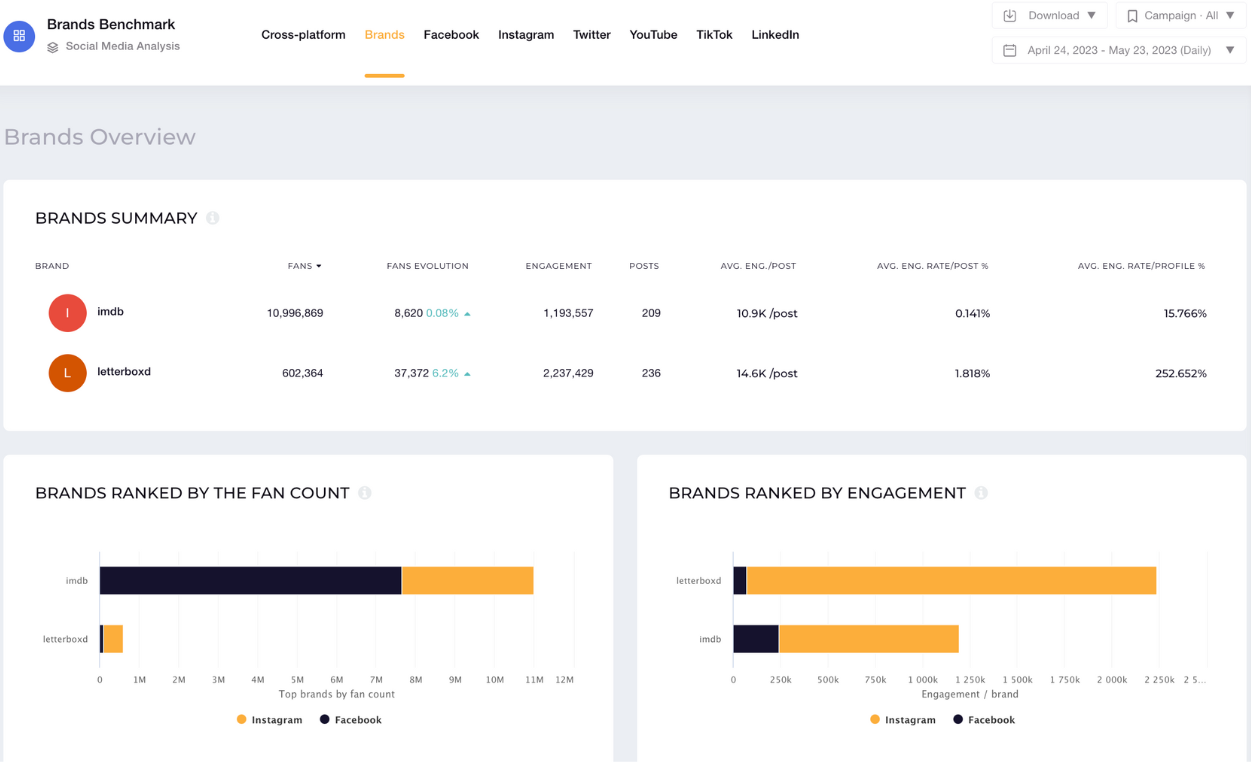Viewport: 1251px width, 763px height.
Task: Click the letterboxd posts count 236
Action: [x=651, y=373]
